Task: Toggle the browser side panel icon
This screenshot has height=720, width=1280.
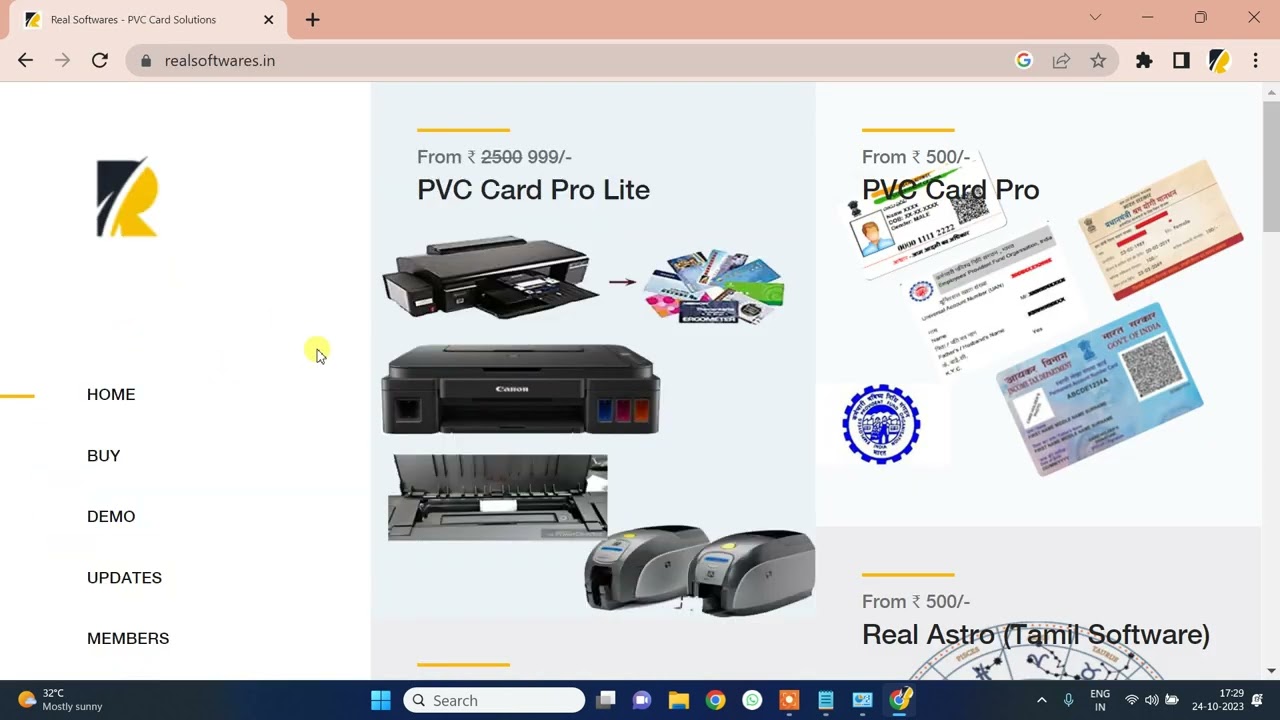Action: tap(1181, 61)
